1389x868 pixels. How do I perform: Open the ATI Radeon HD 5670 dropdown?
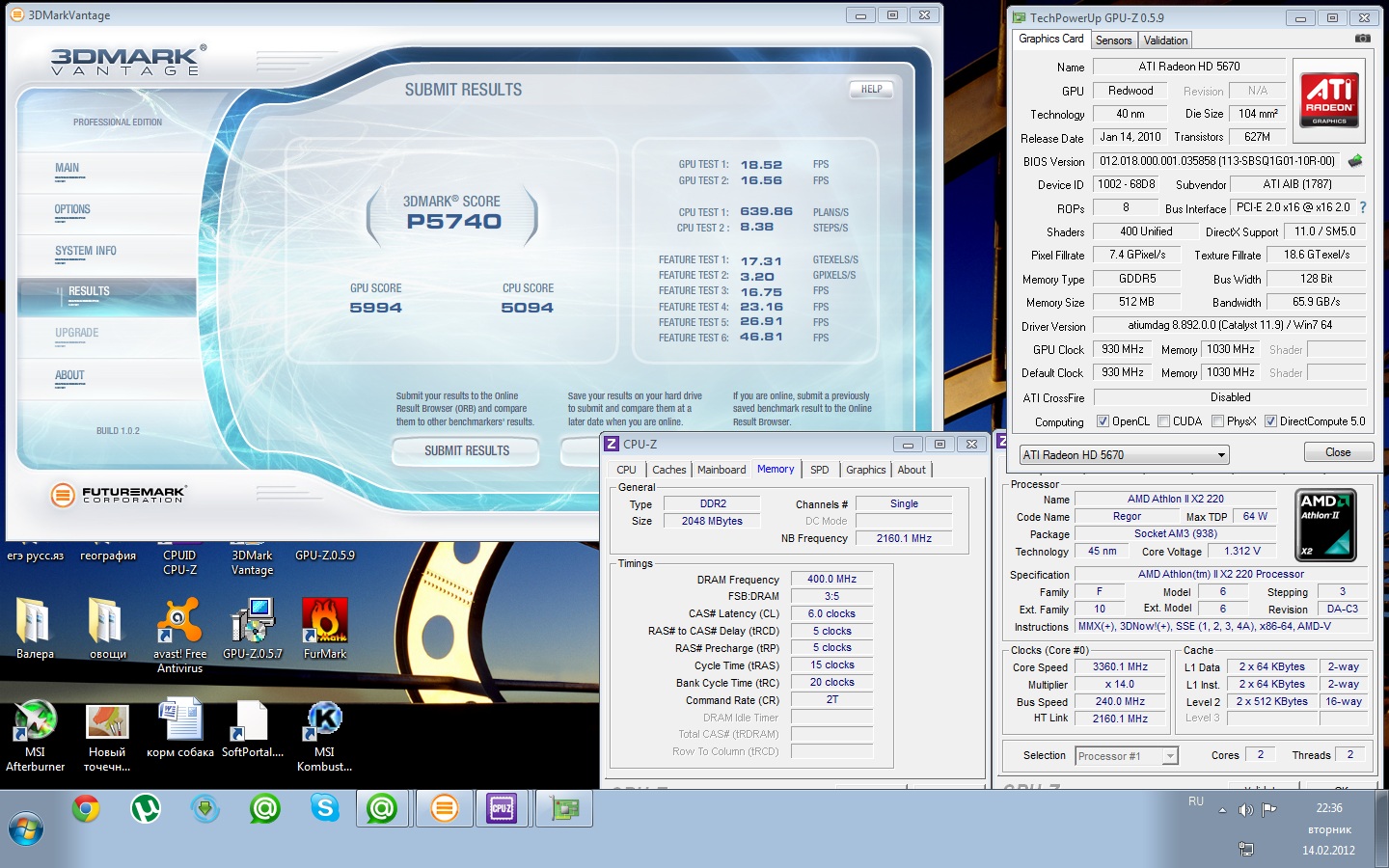1124,454
